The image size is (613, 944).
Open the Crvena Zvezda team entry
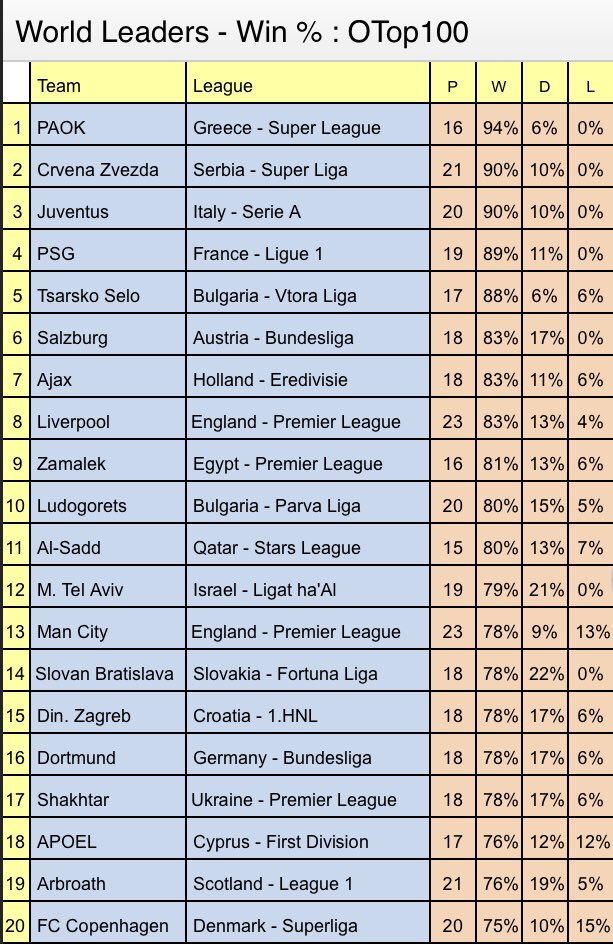(x=96, y=170)
